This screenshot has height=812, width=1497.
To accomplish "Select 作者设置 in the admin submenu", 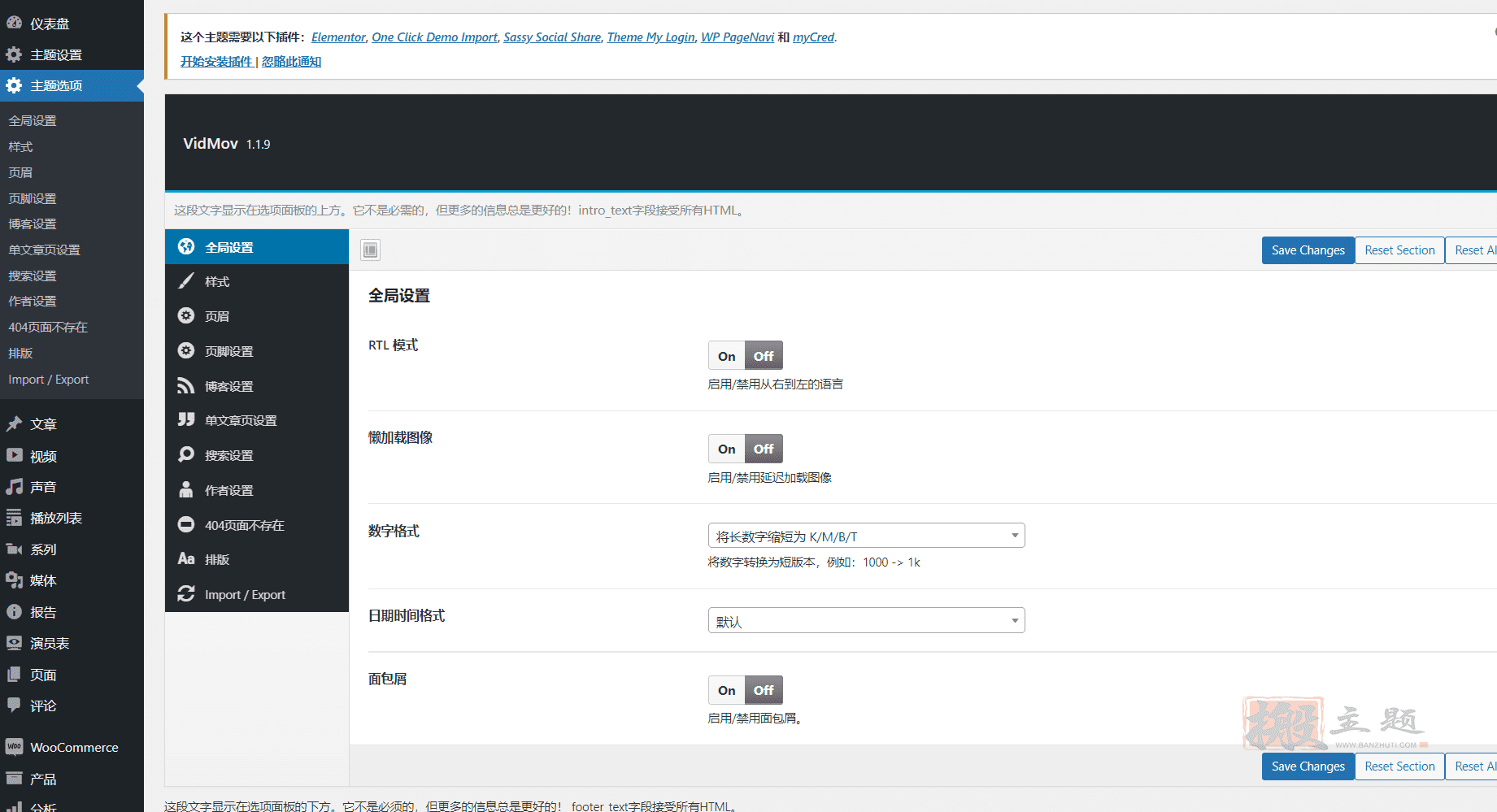I will point(33,301).
